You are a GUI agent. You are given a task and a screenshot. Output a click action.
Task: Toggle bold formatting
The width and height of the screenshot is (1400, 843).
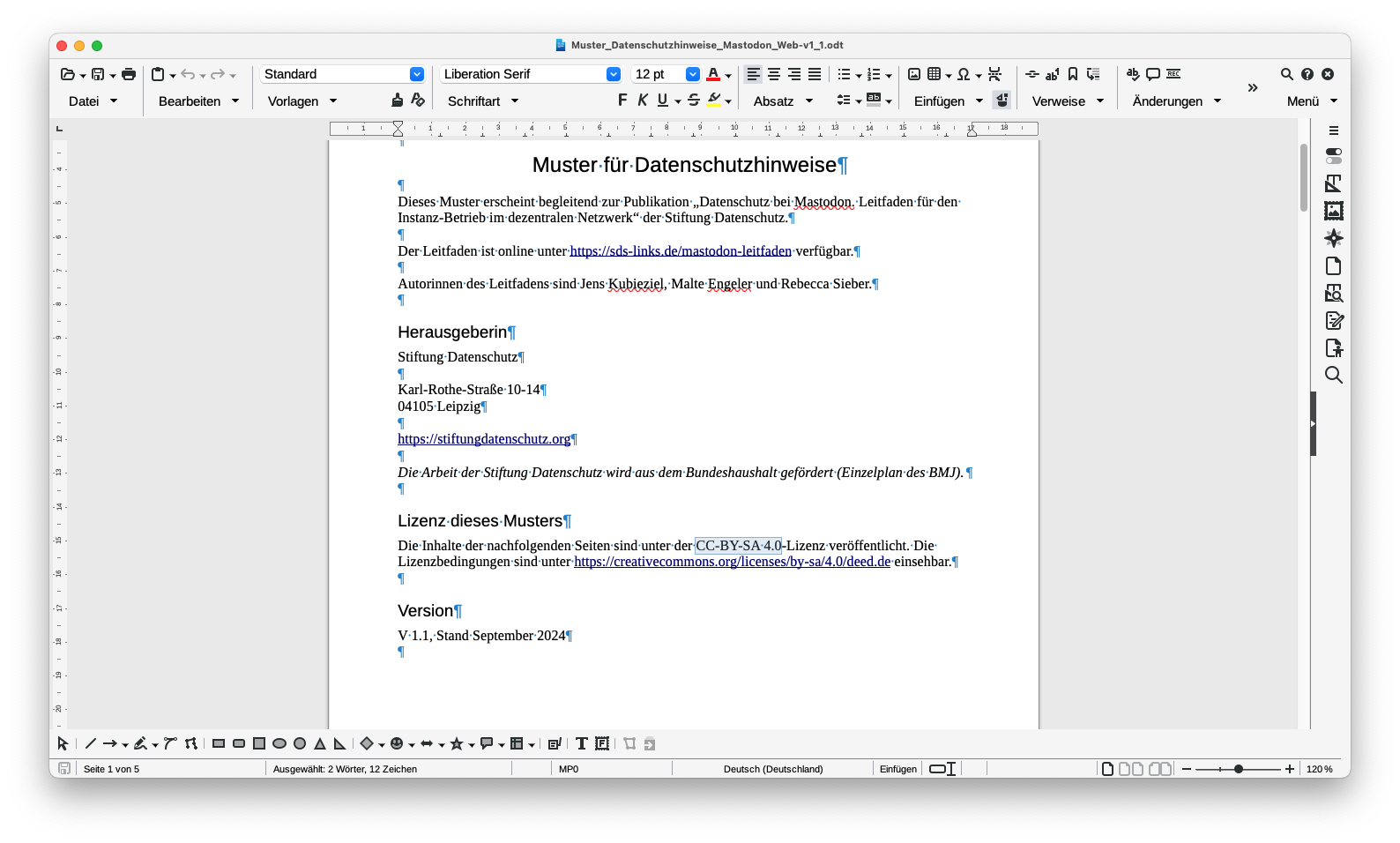pyautogui.click(x=622, y=101)
